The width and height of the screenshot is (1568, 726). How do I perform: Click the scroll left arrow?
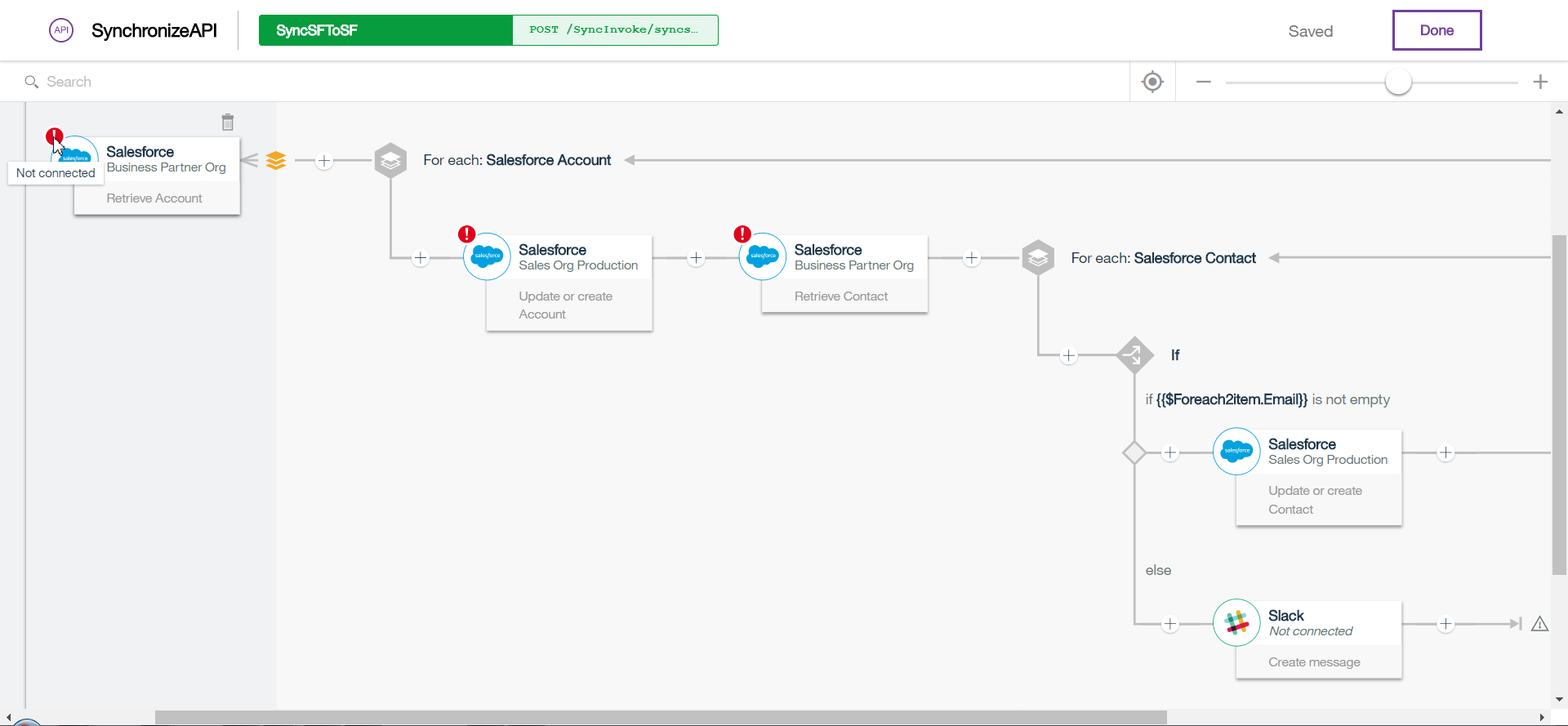pos(8,718)
